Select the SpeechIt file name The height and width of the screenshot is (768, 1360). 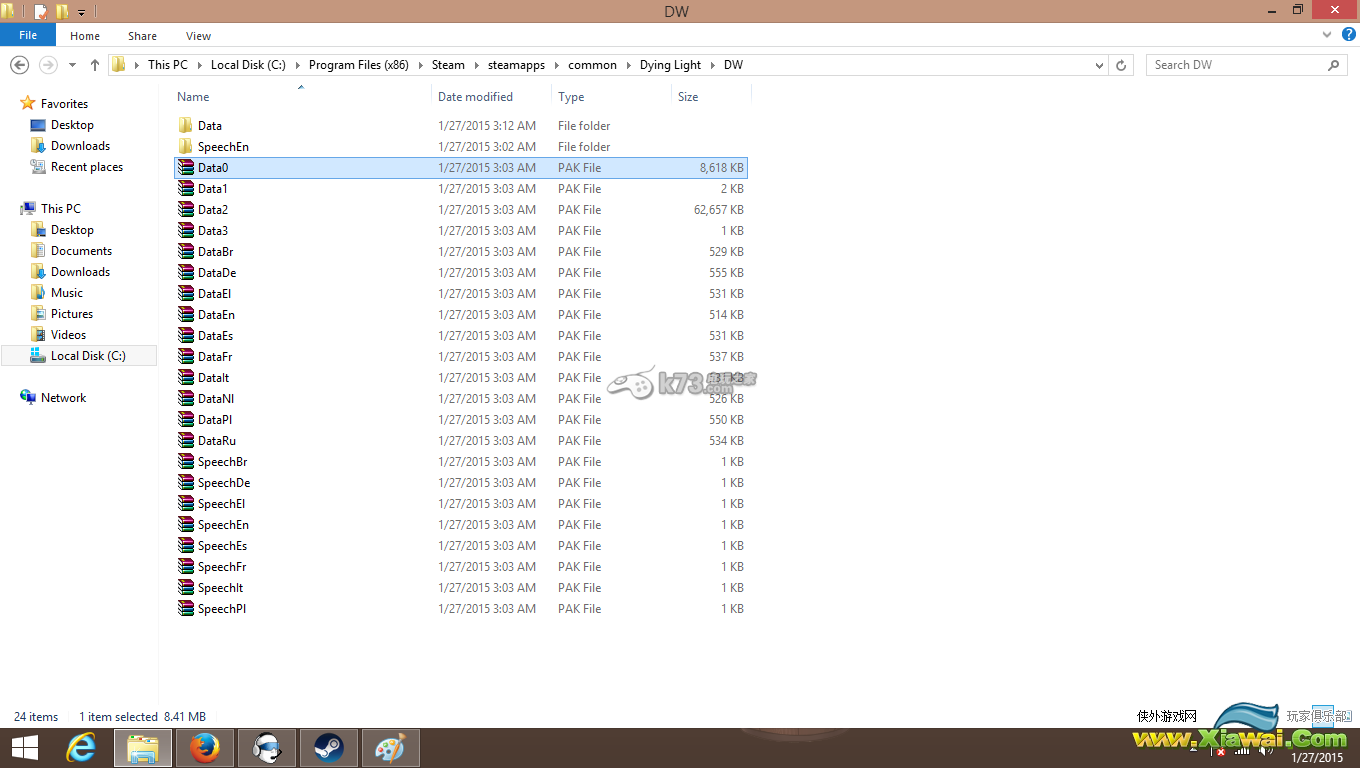(220, 588)
